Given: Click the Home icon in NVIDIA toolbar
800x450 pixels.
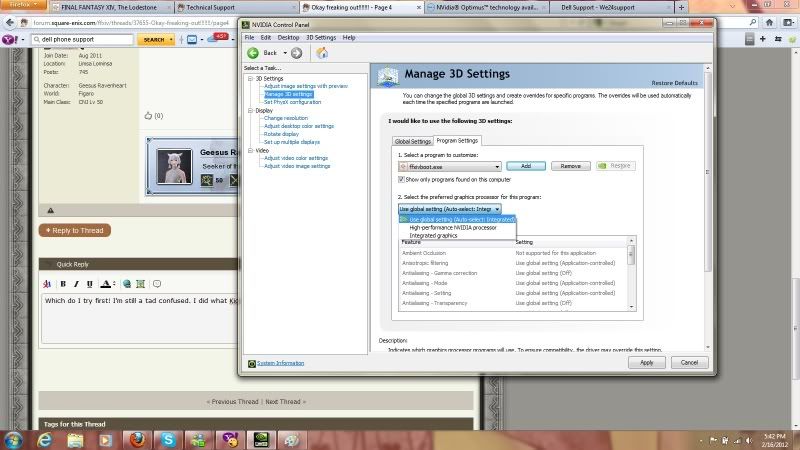Looking at the screenshot, I should point(322,53).
